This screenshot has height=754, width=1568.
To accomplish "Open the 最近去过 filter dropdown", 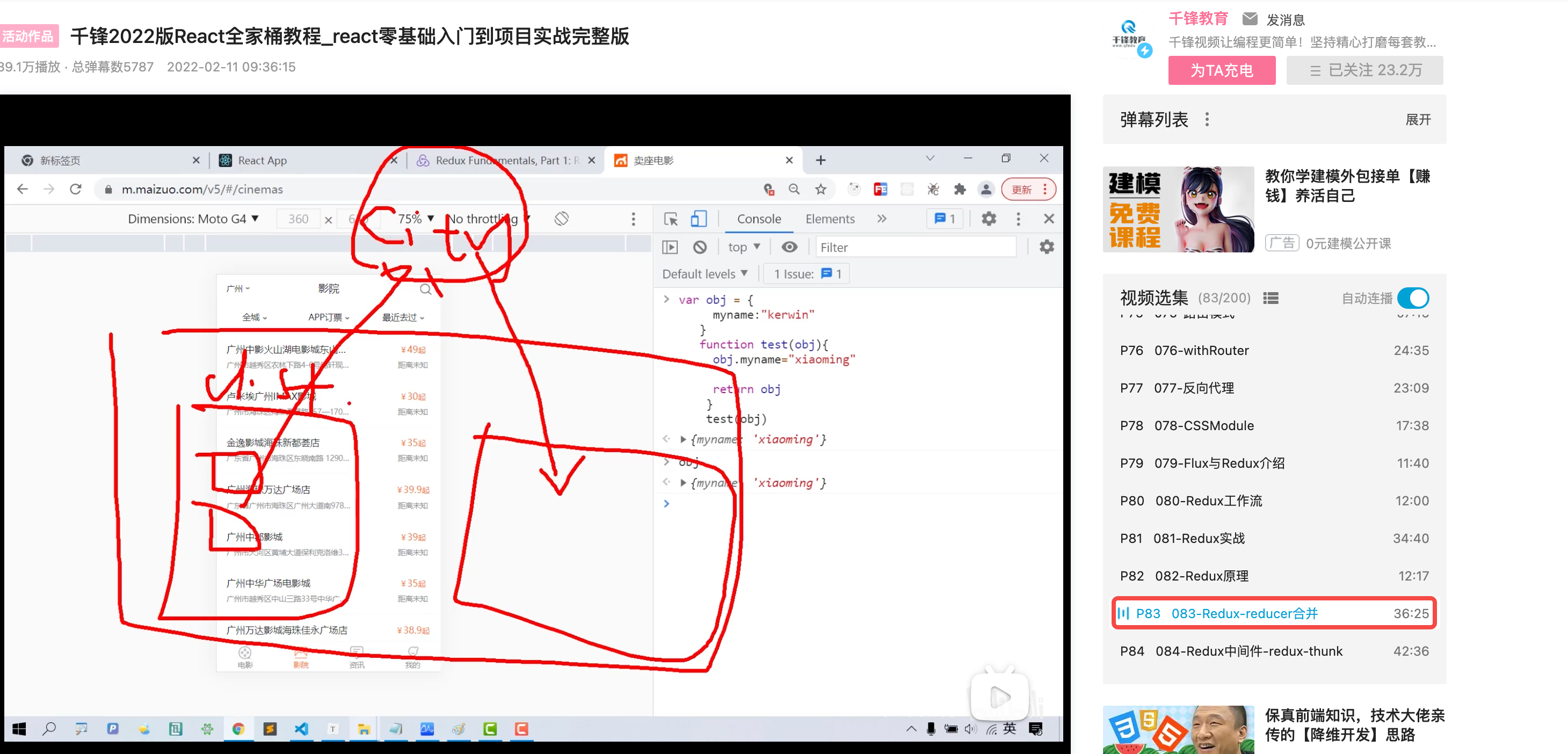I will (x=403, y=317).
